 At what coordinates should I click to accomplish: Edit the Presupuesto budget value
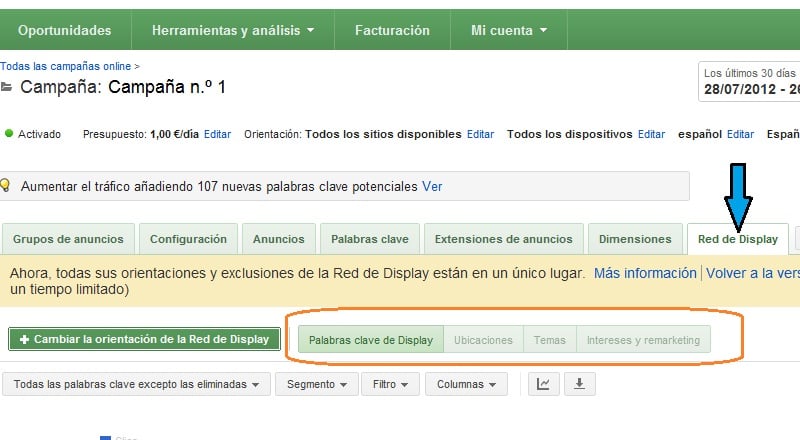click(x=217, y=134)
